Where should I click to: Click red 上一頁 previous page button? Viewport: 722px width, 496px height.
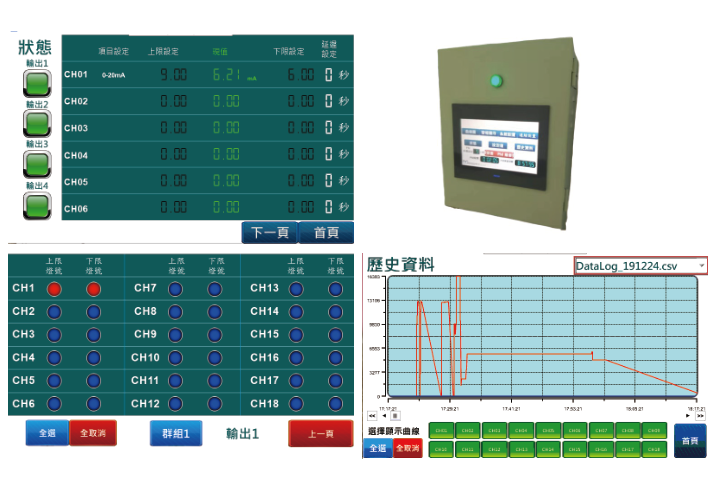point(318,433)
